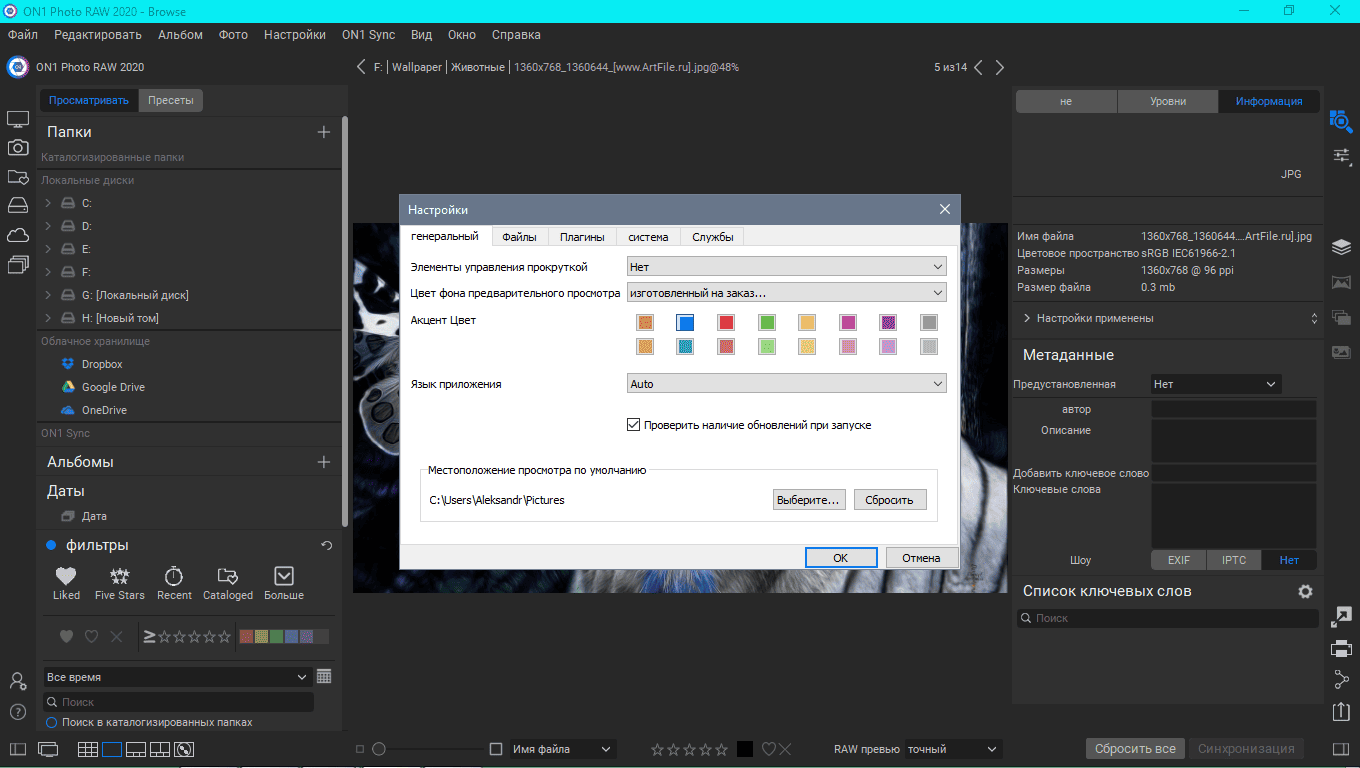Toggle the right panel visibility icon
1360x768 pixels.
1341,749
